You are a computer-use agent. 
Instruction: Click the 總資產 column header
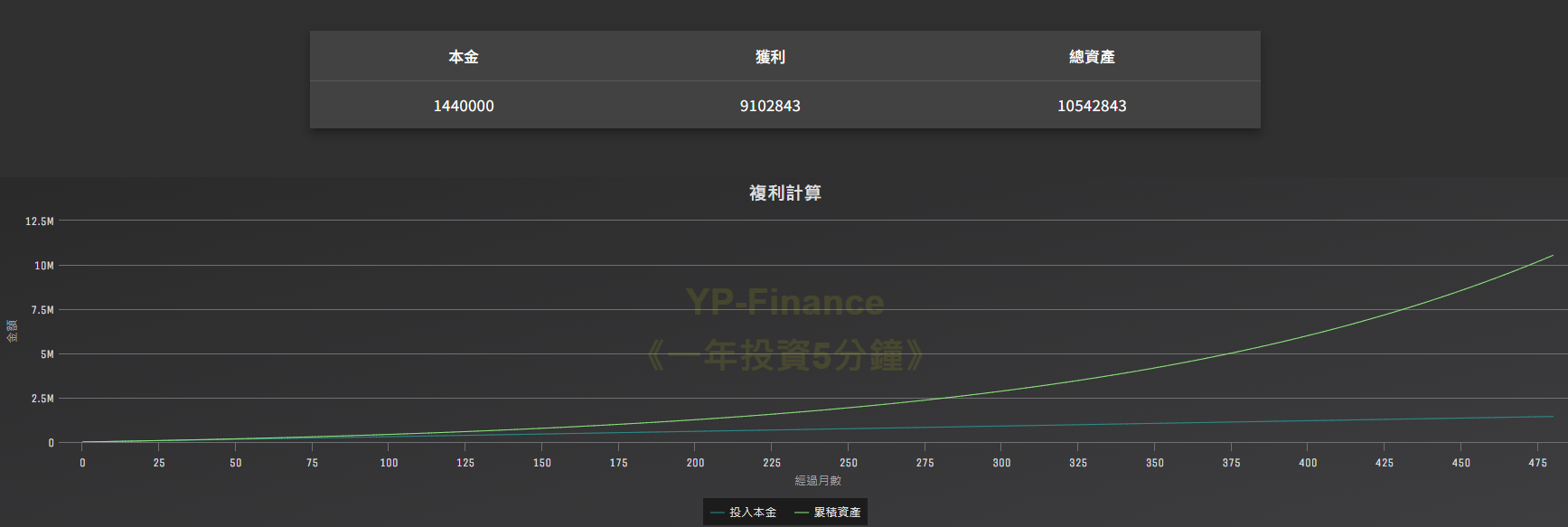click(1092, 57)
